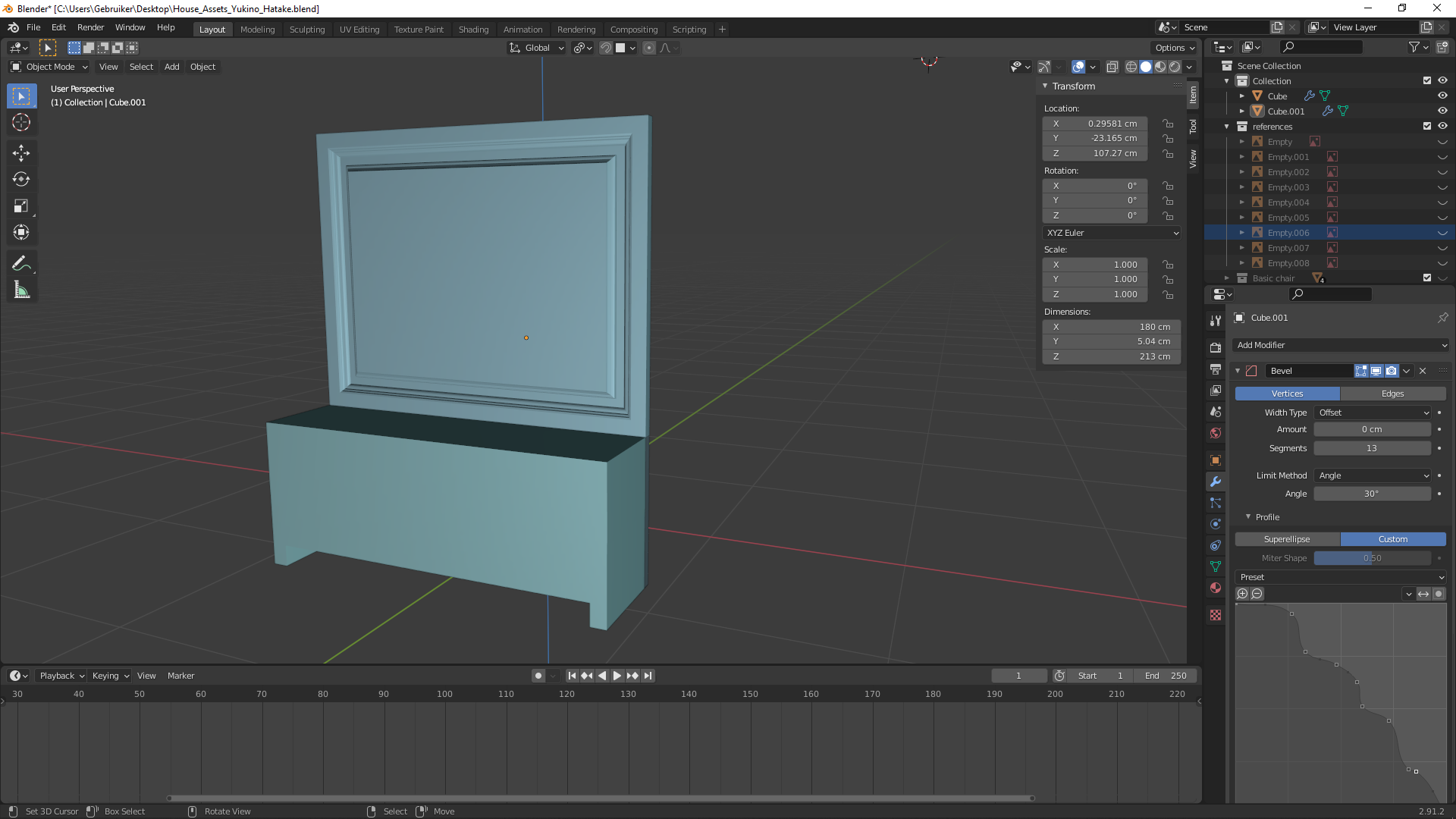The height and width of the screenshot is (819, 1456).
Task: Select the Move tool in toolbar
Action: (x=21, y=153)
